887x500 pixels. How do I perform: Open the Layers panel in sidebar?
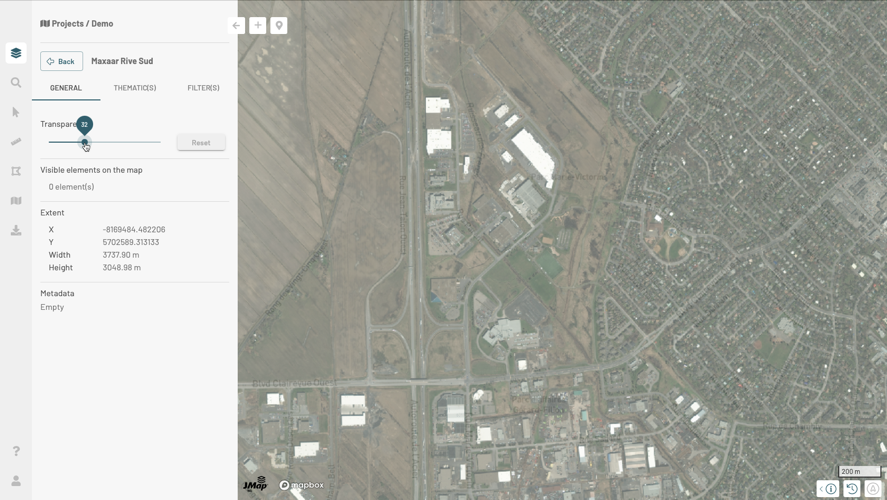click(x=16, y=53)
